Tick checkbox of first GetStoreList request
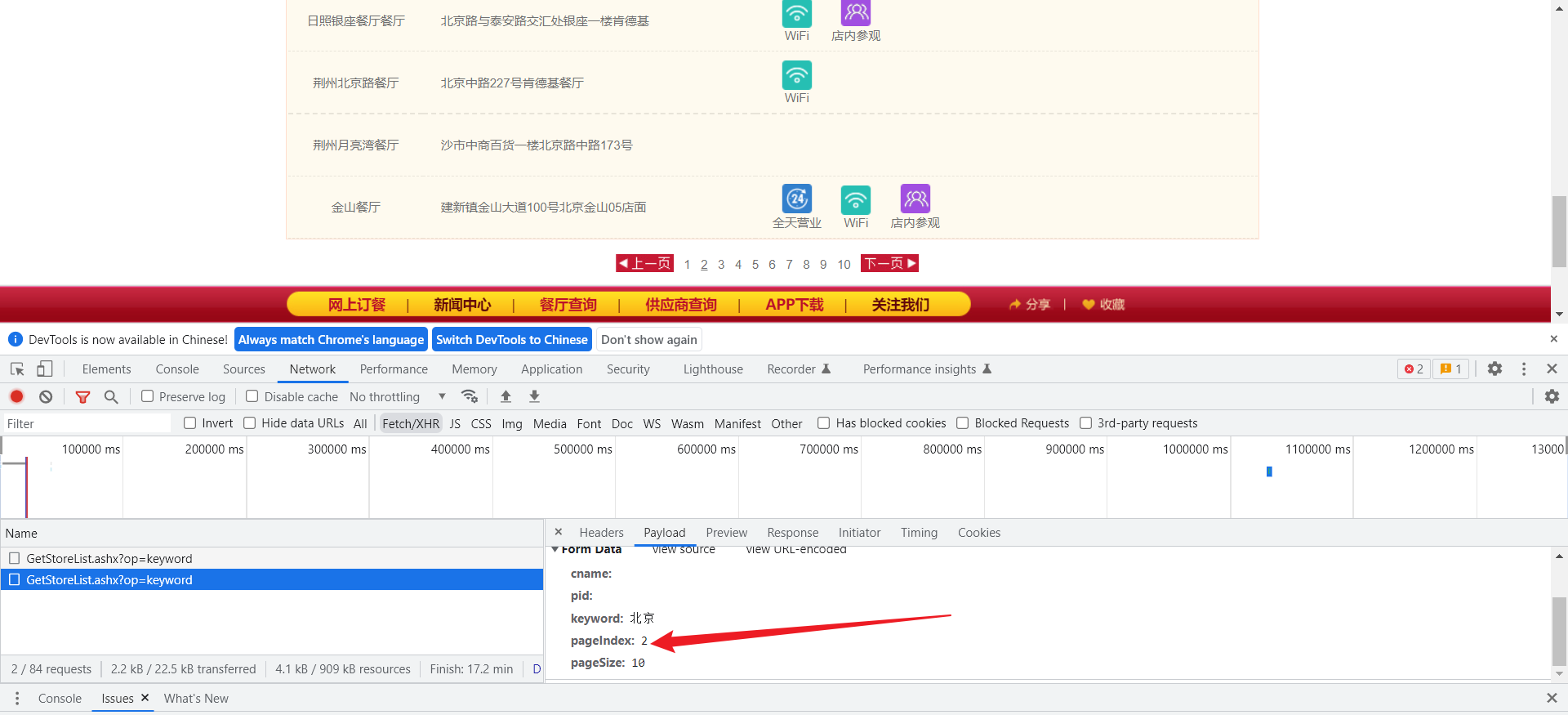The width and height of the screenshot is (1568, 715). 14,558
